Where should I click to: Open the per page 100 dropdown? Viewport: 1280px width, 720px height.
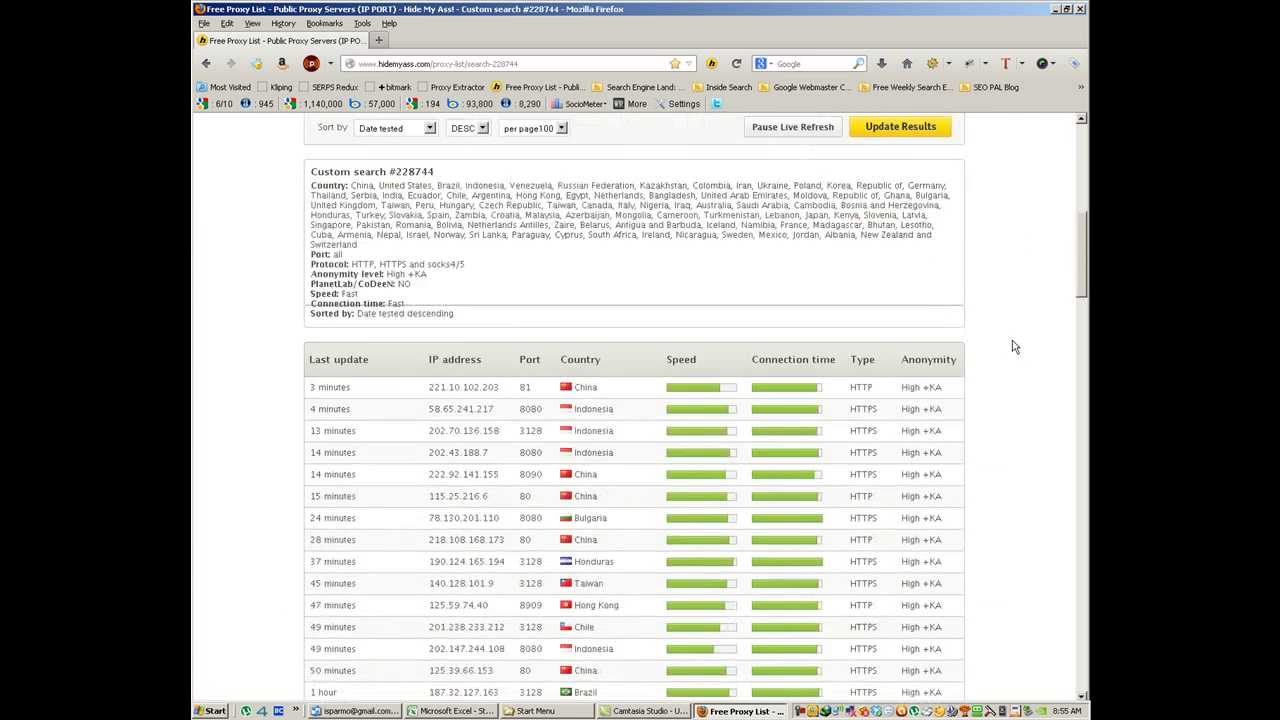tap(533, 128)
